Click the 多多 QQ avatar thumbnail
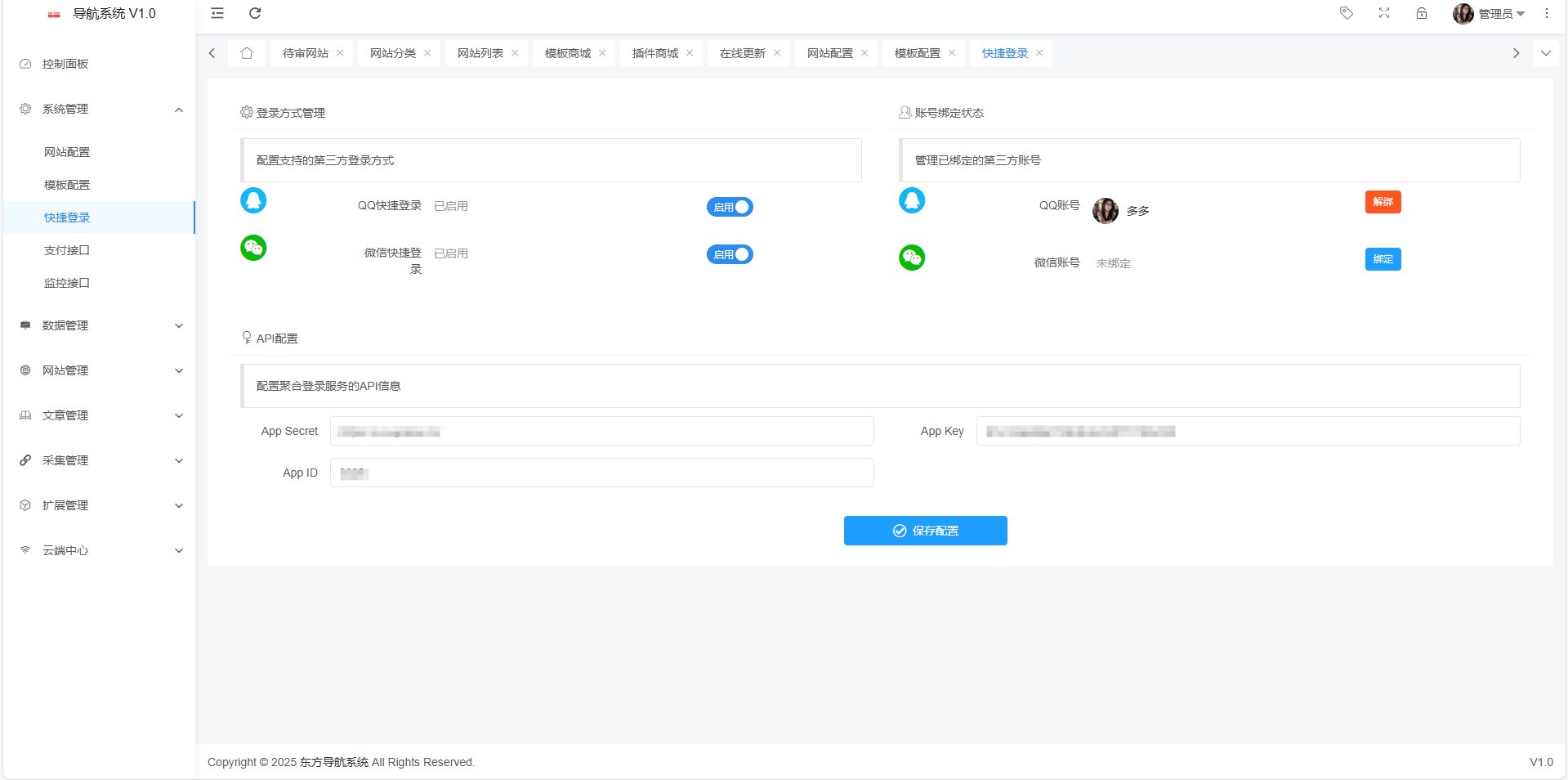The height and width of the screenshot is (780, 1568). pos(1105,210)
